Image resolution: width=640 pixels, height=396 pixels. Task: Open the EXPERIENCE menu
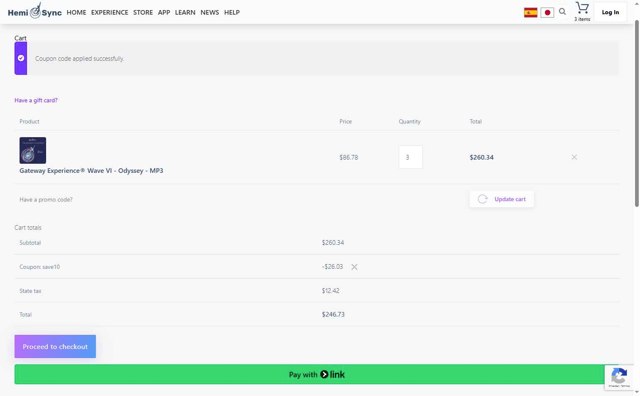coord(109,13)
